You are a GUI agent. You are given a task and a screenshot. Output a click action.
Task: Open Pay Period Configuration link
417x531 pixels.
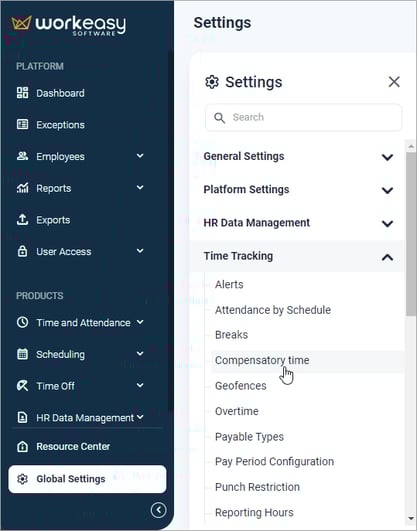(274, 462)
